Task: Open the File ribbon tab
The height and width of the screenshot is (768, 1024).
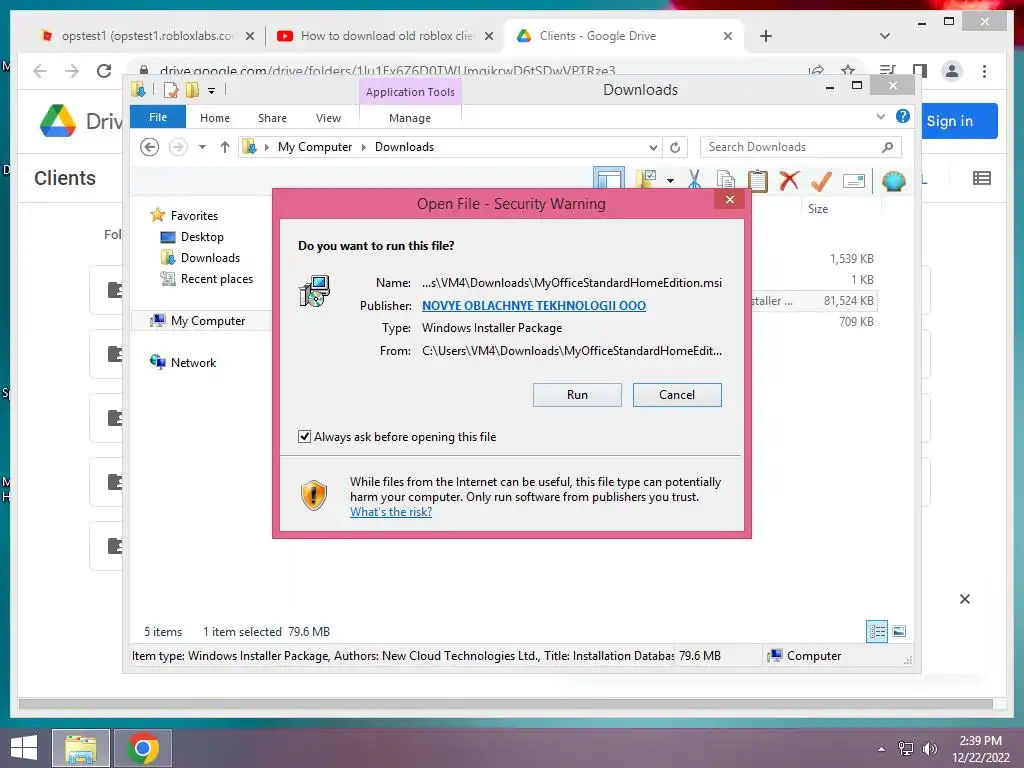Action: [158, 118]
